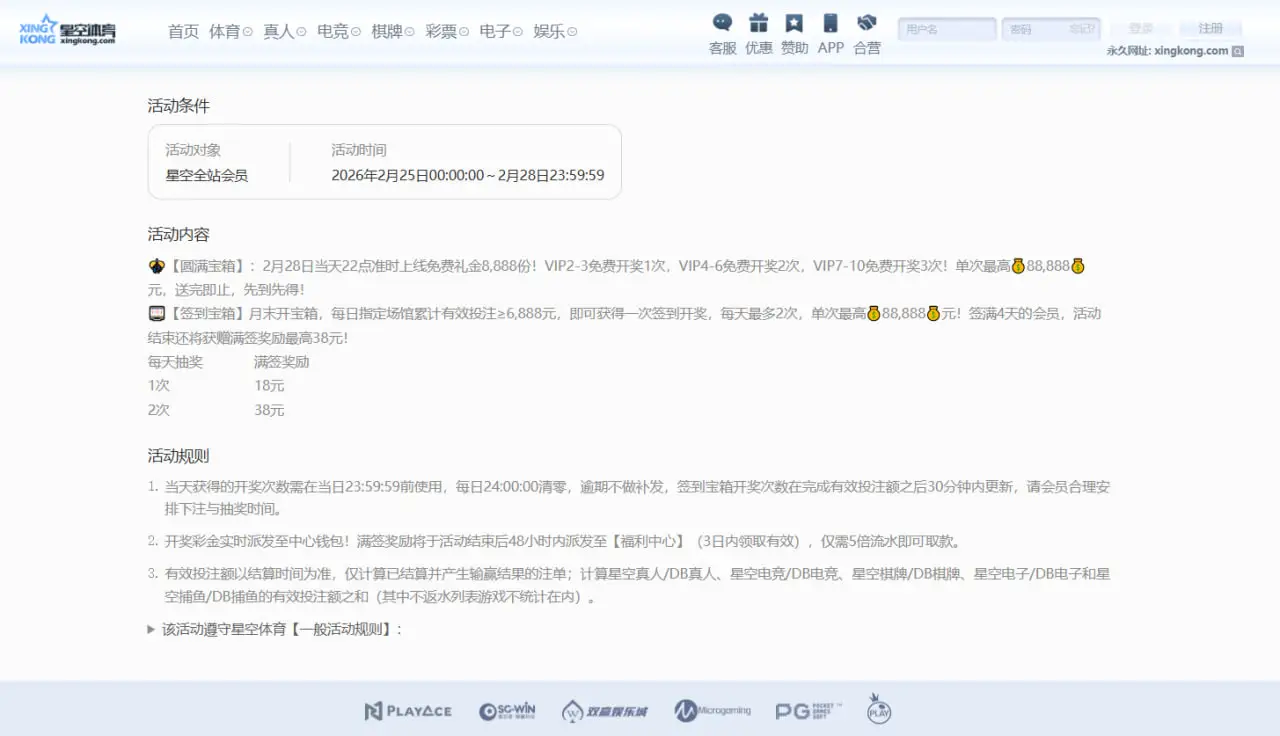
Task: Expand the 一般活动规则 rules disclosure triangle
Action: tap(151, 629)
